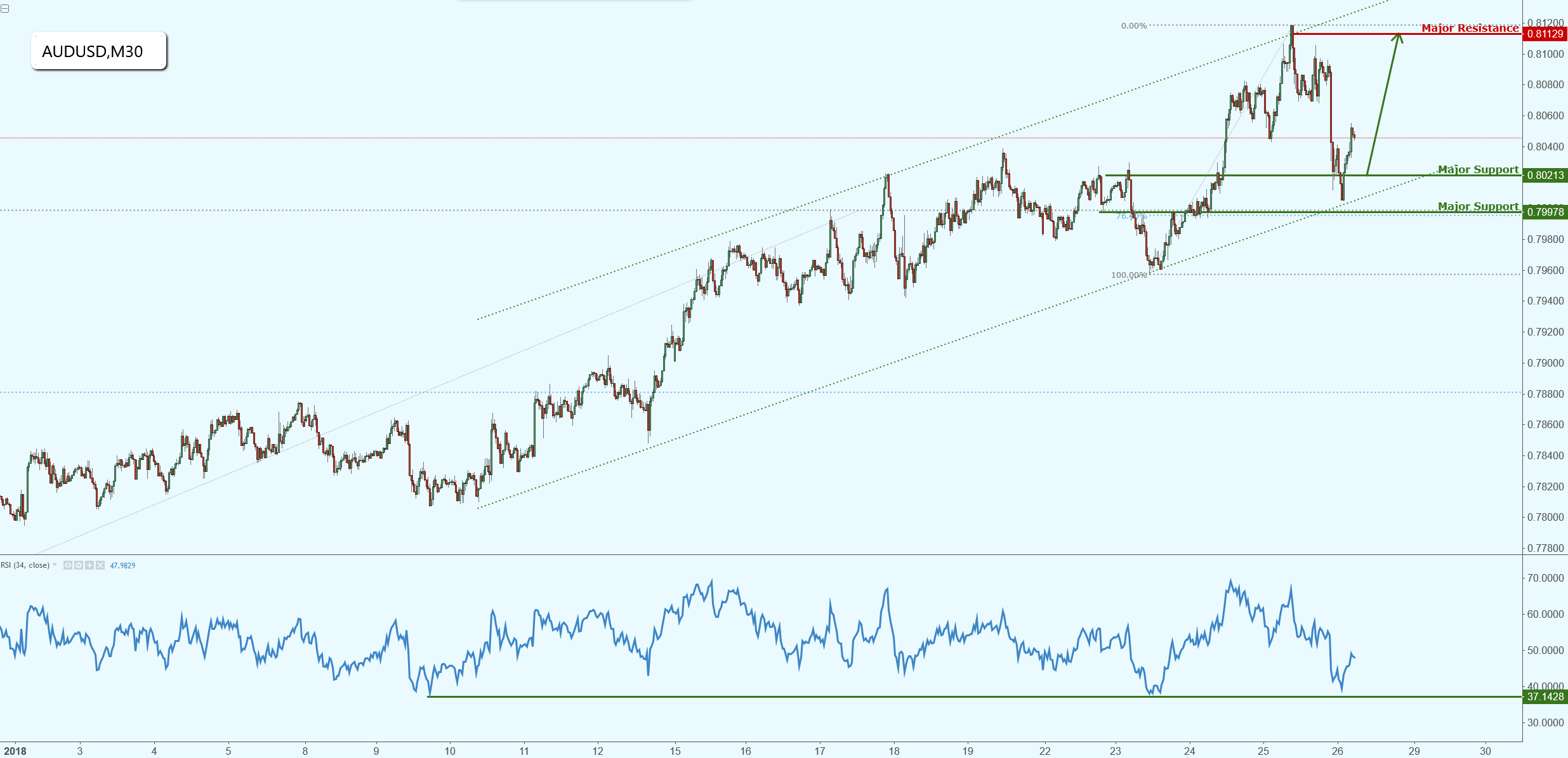Click the green 0.80213 price label
This screenshot has height=758, width=1568.
(1545, 175)
